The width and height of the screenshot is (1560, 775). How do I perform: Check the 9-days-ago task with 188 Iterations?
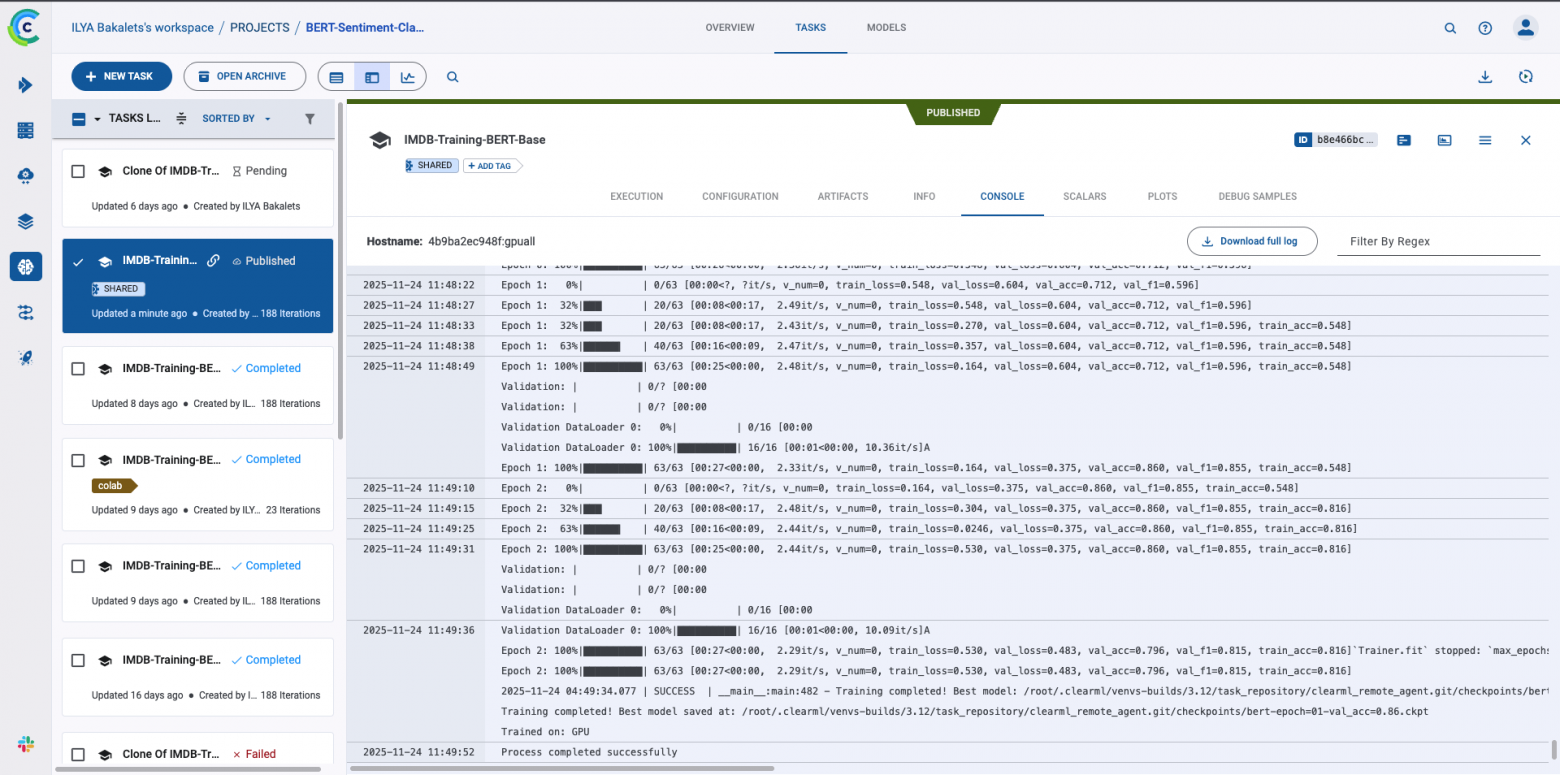click(x=78, y=566)
